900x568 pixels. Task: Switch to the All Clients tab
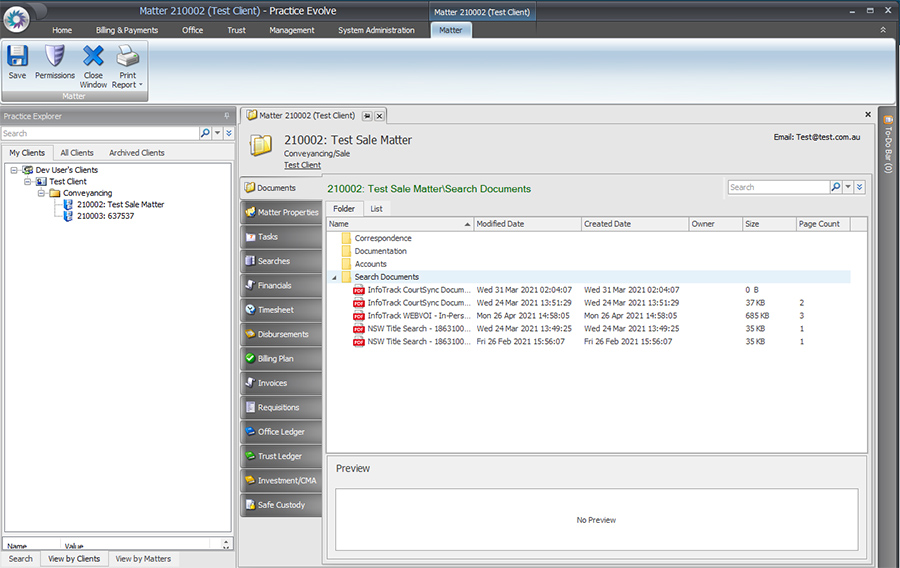tap(77, 153)
